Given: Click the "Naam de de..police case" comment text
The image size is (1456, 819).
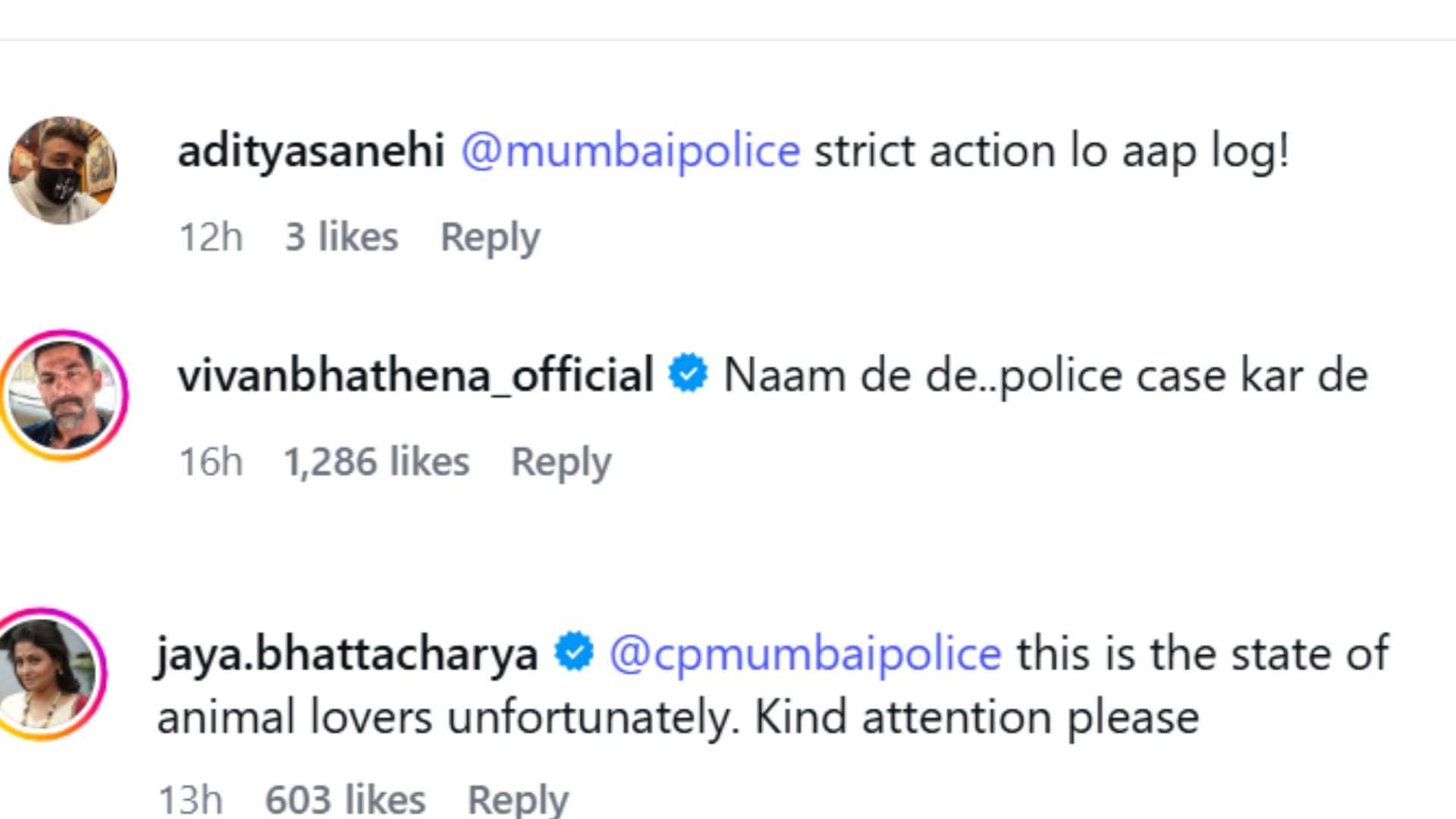Looking at the screenshot, I should tap(1045, 375).
